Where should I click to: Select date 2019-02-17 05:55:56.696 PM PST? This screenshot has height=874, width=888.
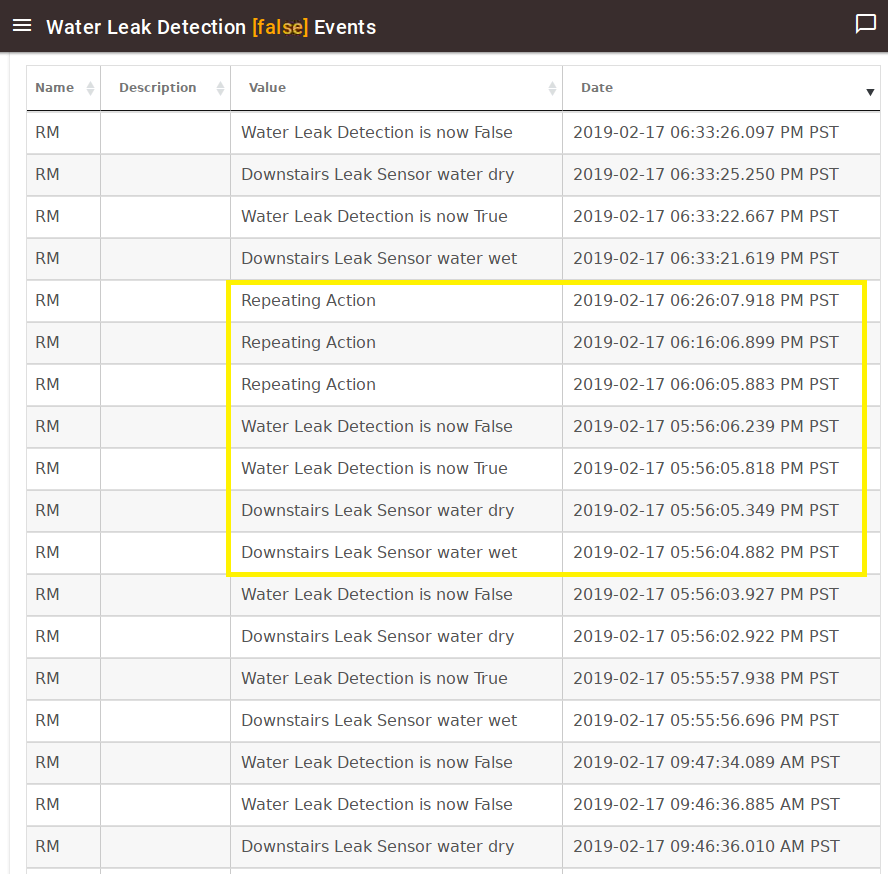706,720
